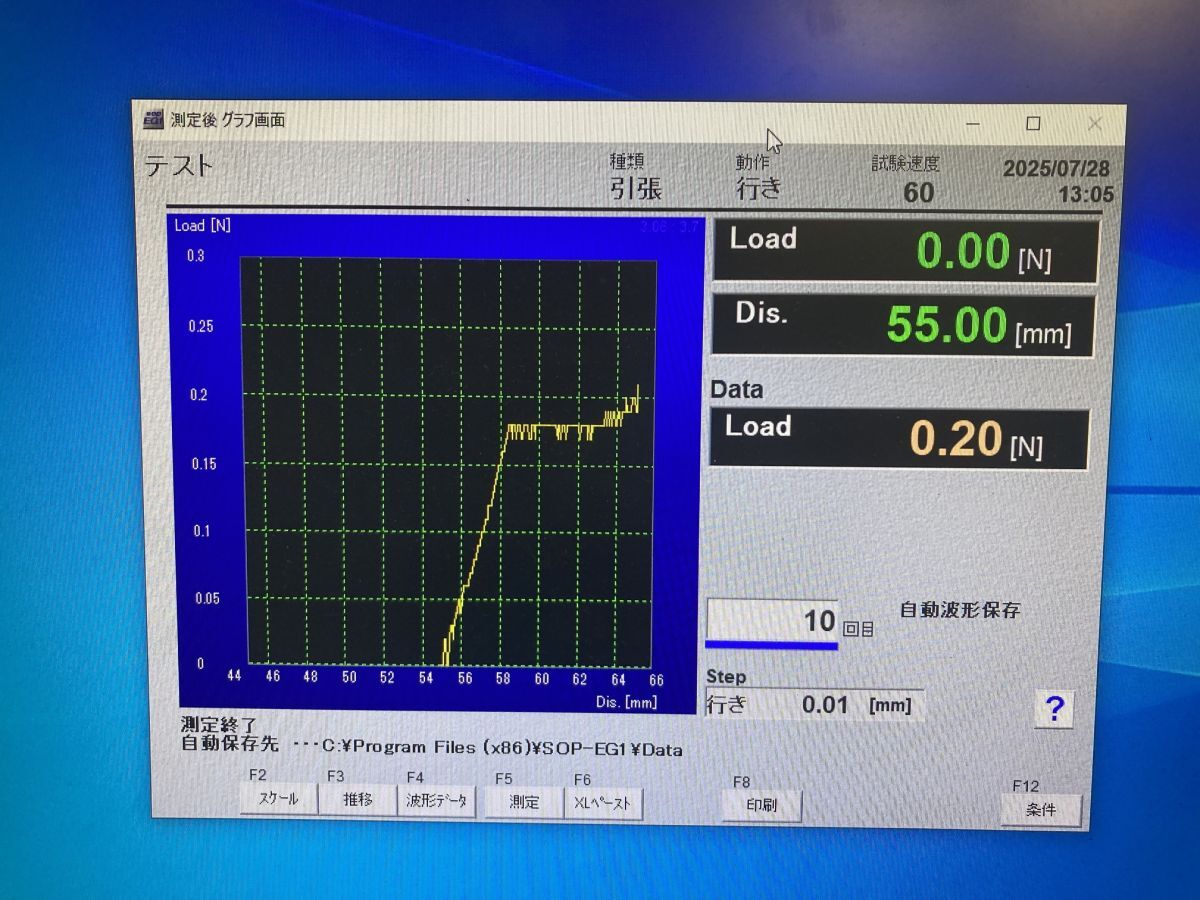The width and height of the screenshot is (1200, 900).
Task: Click the スケール (F2) button
Action: tap(278, 799)
